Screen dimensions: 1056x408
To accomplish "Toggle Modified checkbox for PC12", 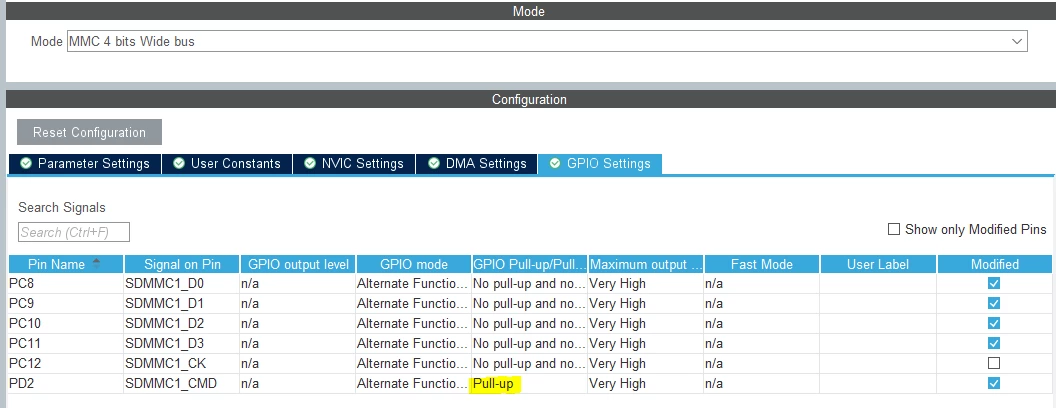I will click(993, 363).
